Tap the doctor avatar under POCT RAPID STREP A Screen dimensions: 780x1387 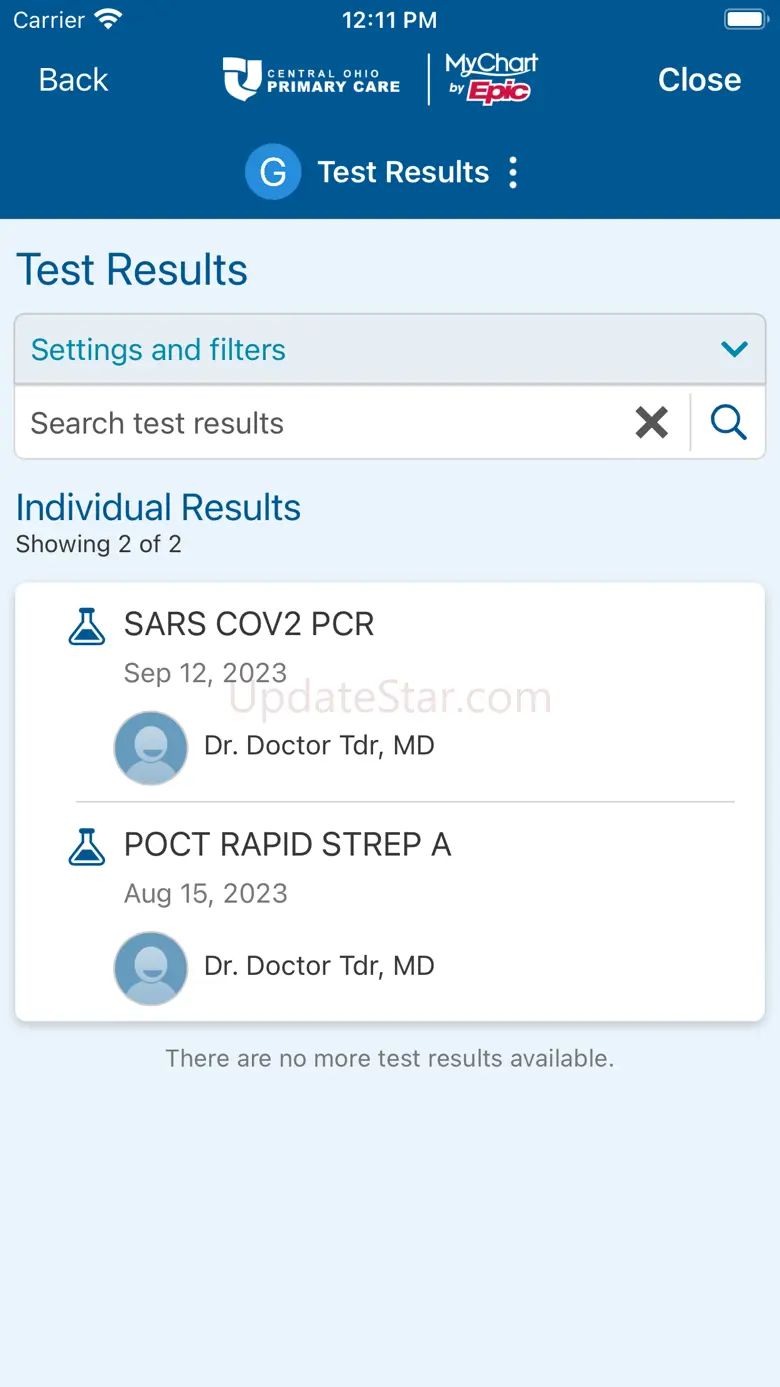151,967
